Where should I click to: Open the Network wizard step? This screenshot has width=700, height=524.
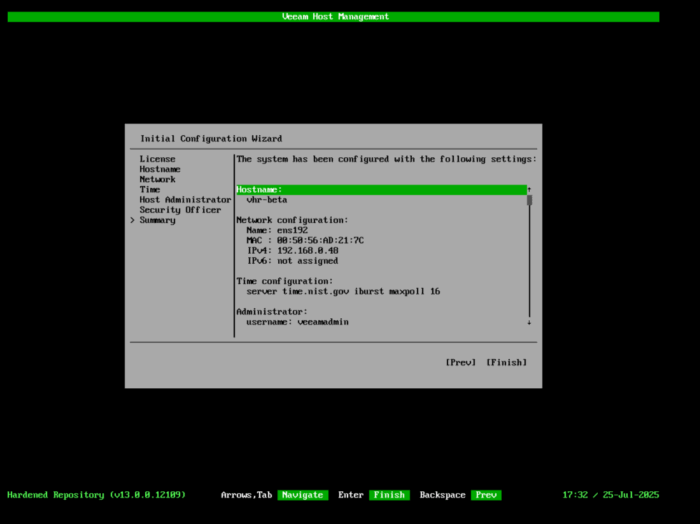[x=157, y=179]
